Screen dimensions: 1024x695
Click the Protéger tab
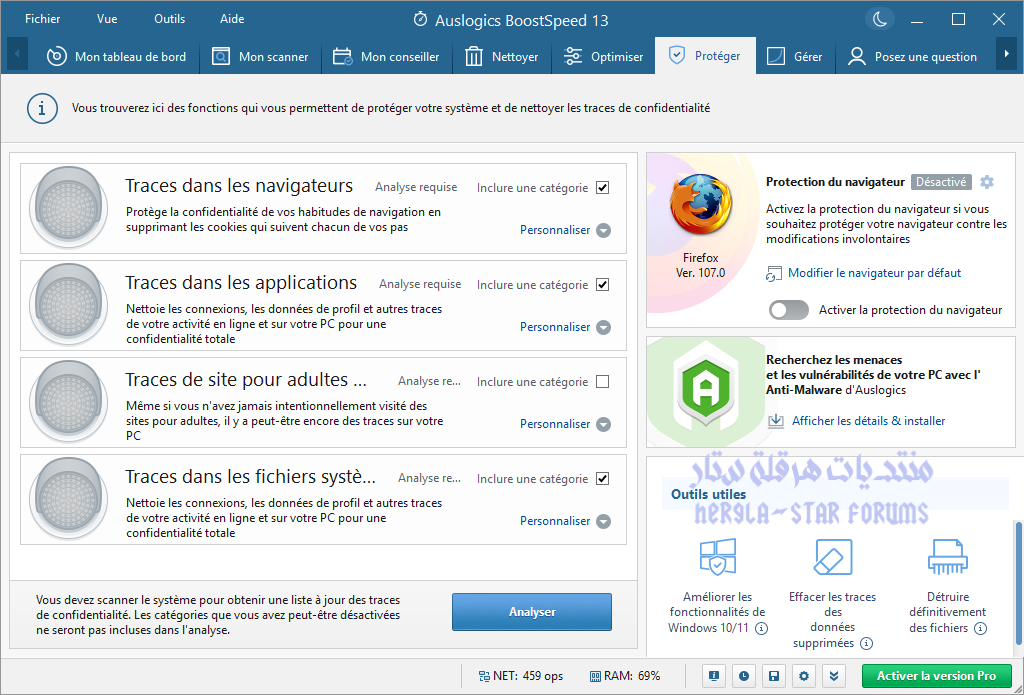pos(705,56)
